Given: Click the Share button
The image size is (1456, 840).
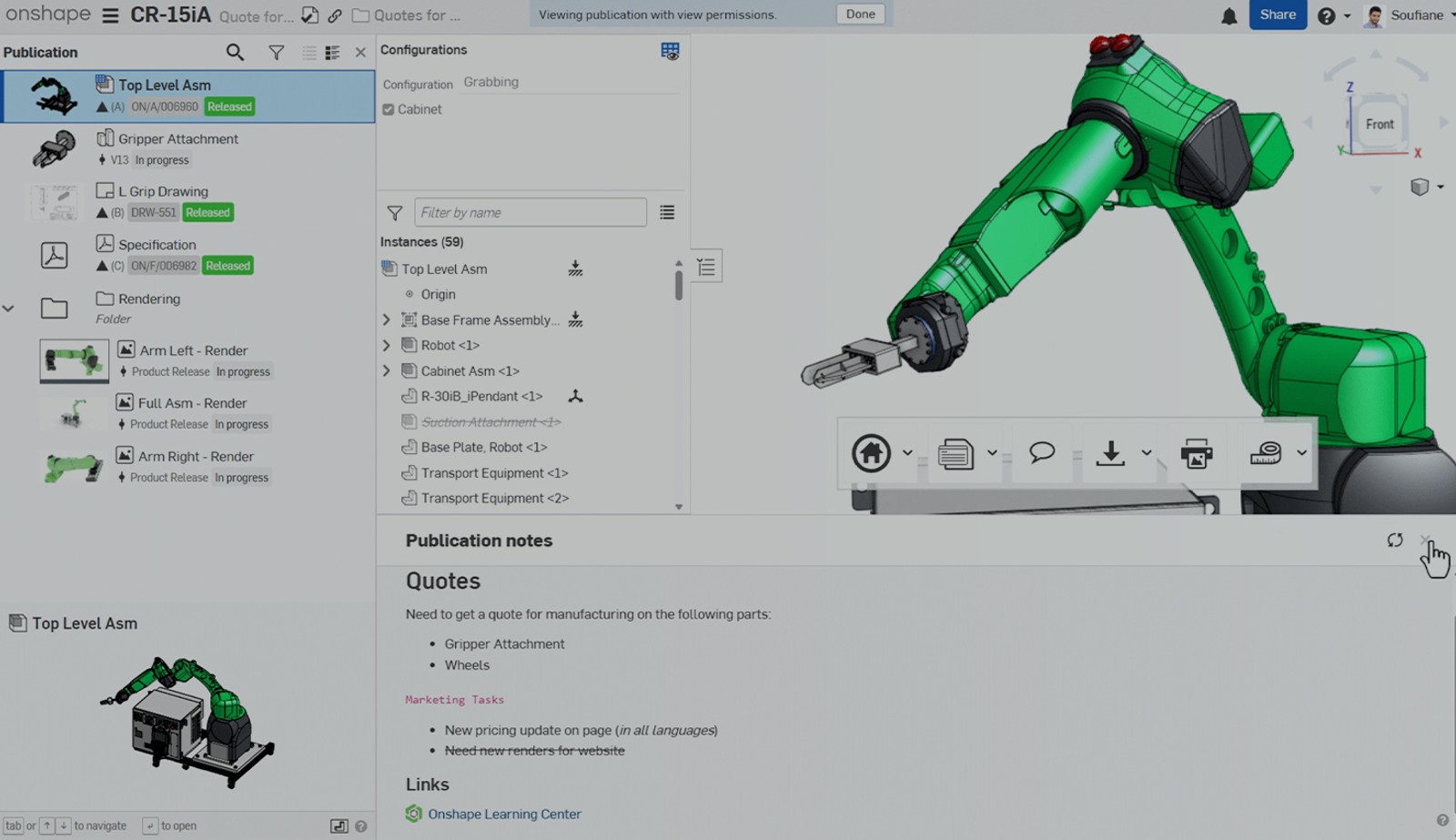Looking at the screenshot, I should tap(1278, 15).
